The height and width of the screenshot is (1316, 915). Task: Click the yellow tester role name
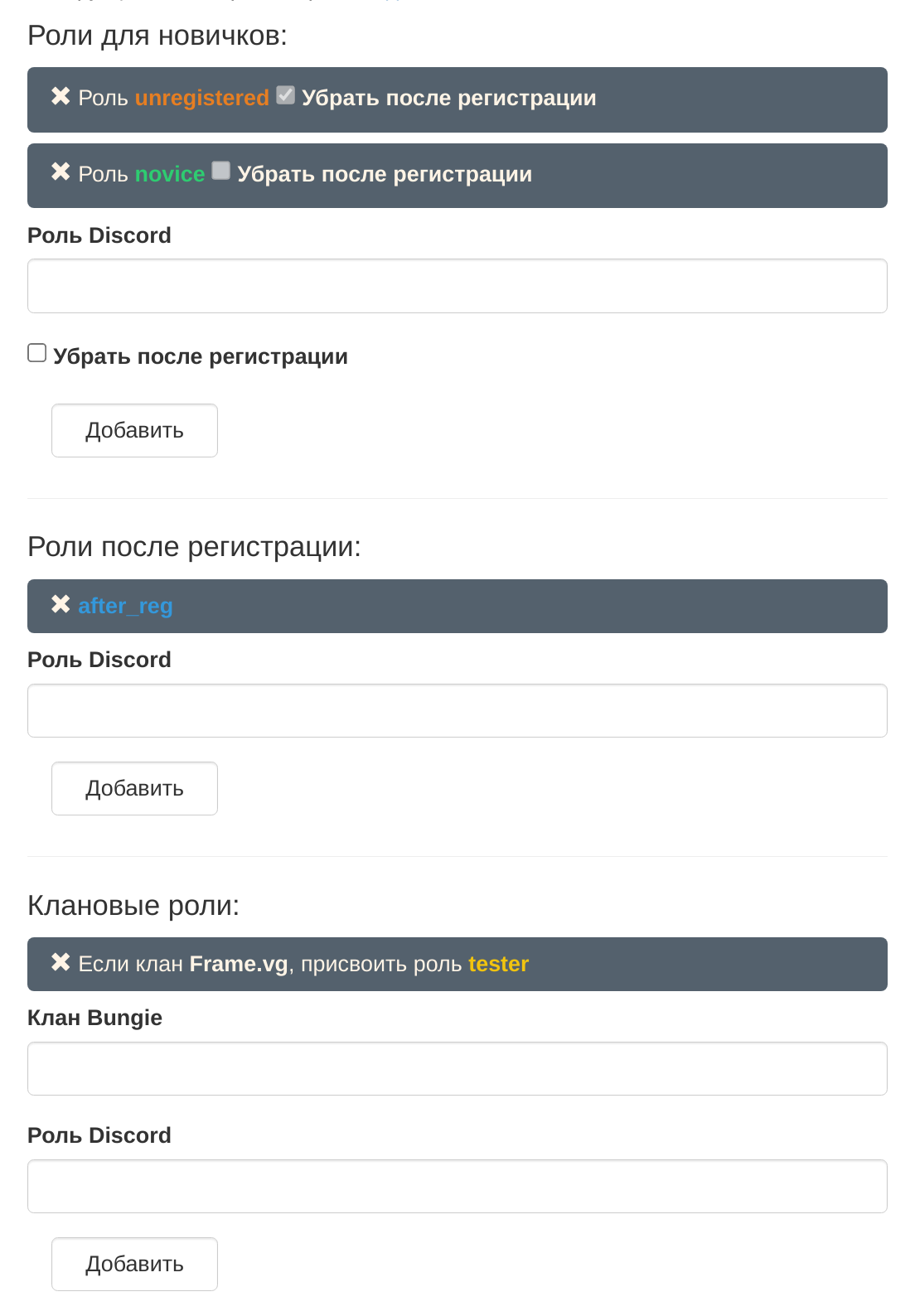498,964
